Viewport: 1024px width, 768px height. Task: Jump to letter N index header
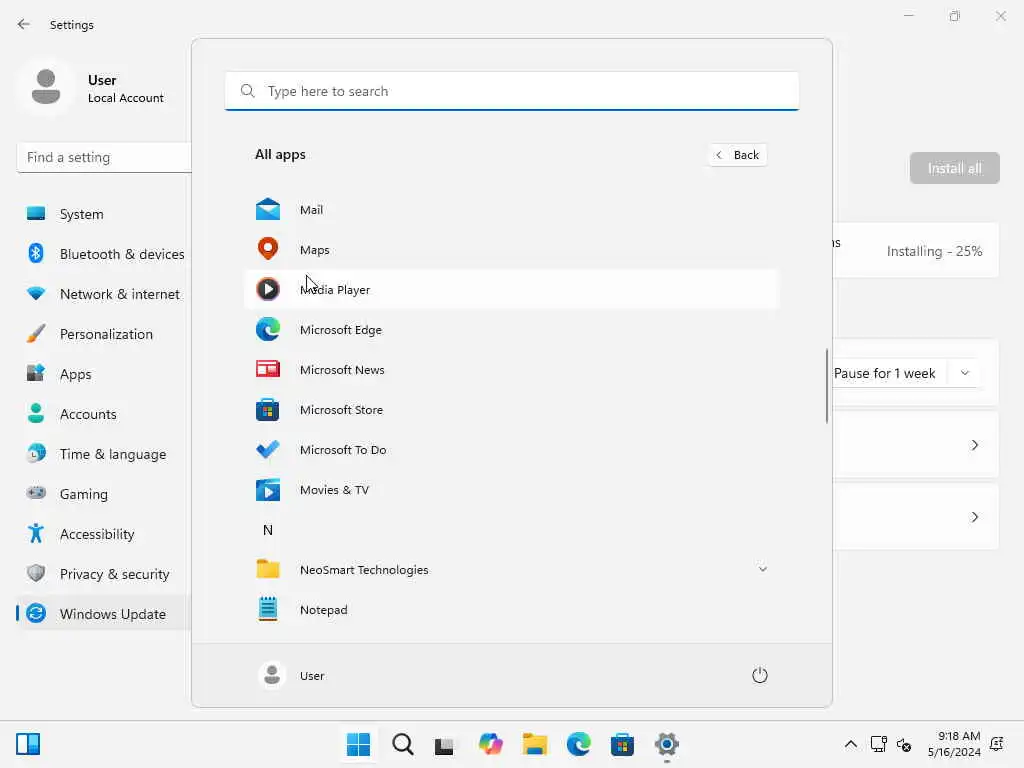point(268,530)
